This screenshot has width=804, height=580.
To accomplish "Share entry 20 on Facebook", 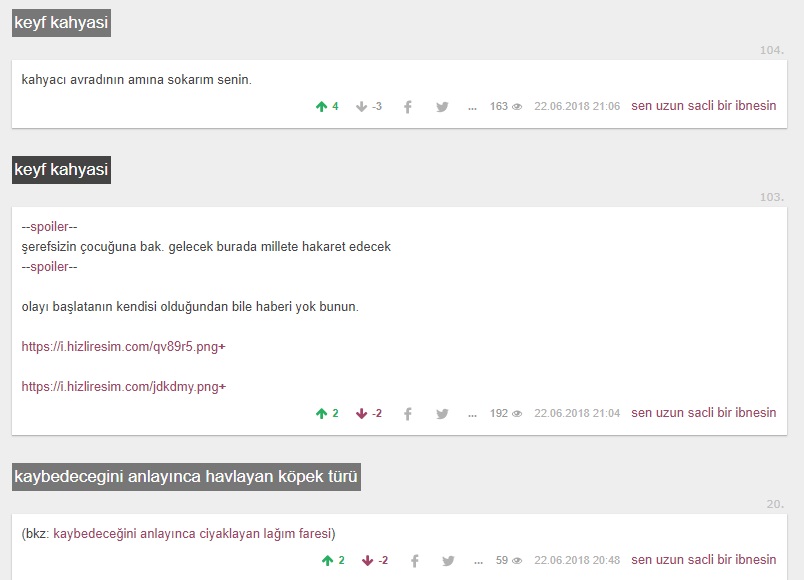I will 414,560.
